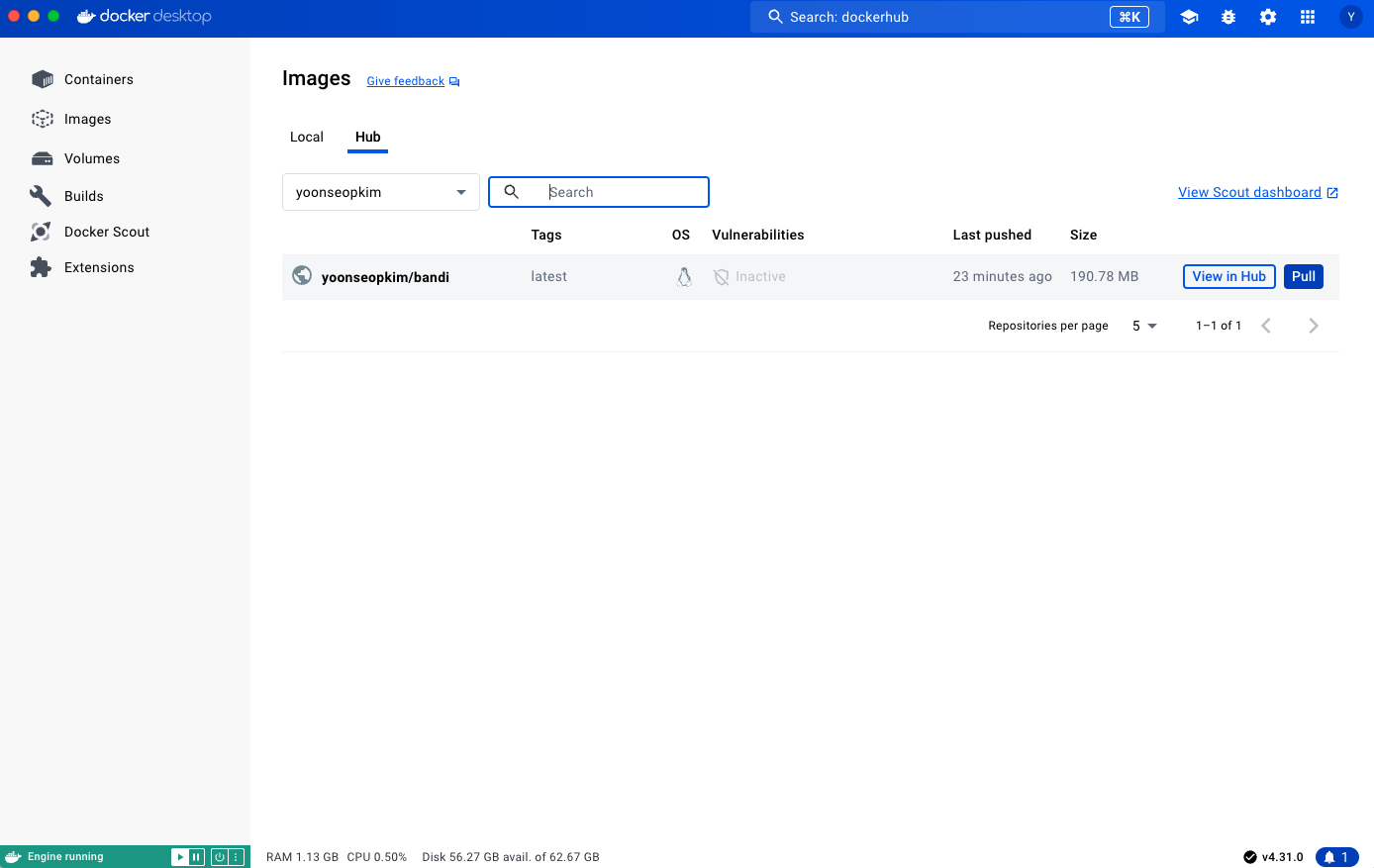Viewport: 1374px width, 868px height.
Task: Click the ⌘K shortcut badge
Action: [1129, 17]
